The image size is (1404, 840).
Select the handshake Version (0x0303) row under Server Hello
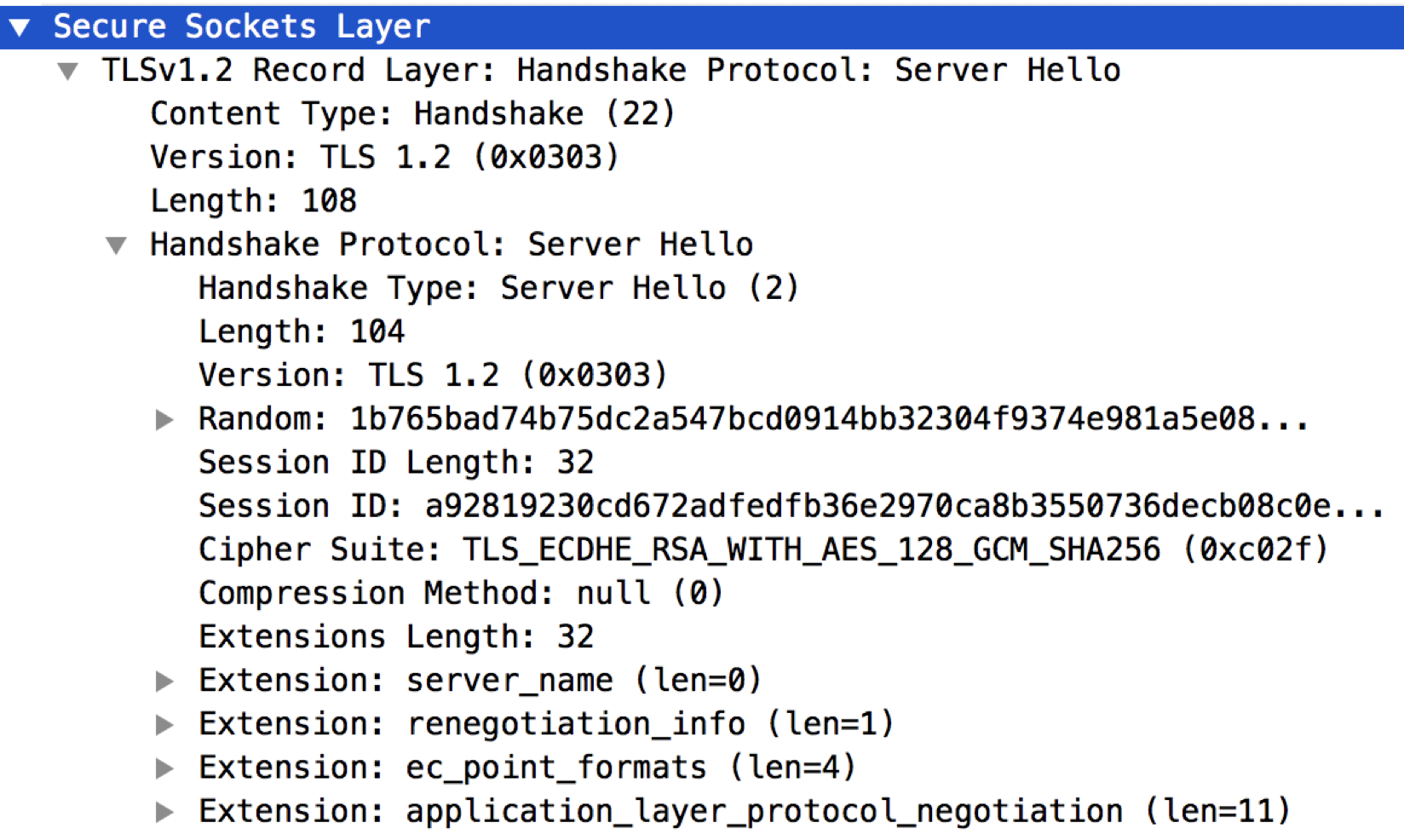pyautogui.click(x=433, y=376)
